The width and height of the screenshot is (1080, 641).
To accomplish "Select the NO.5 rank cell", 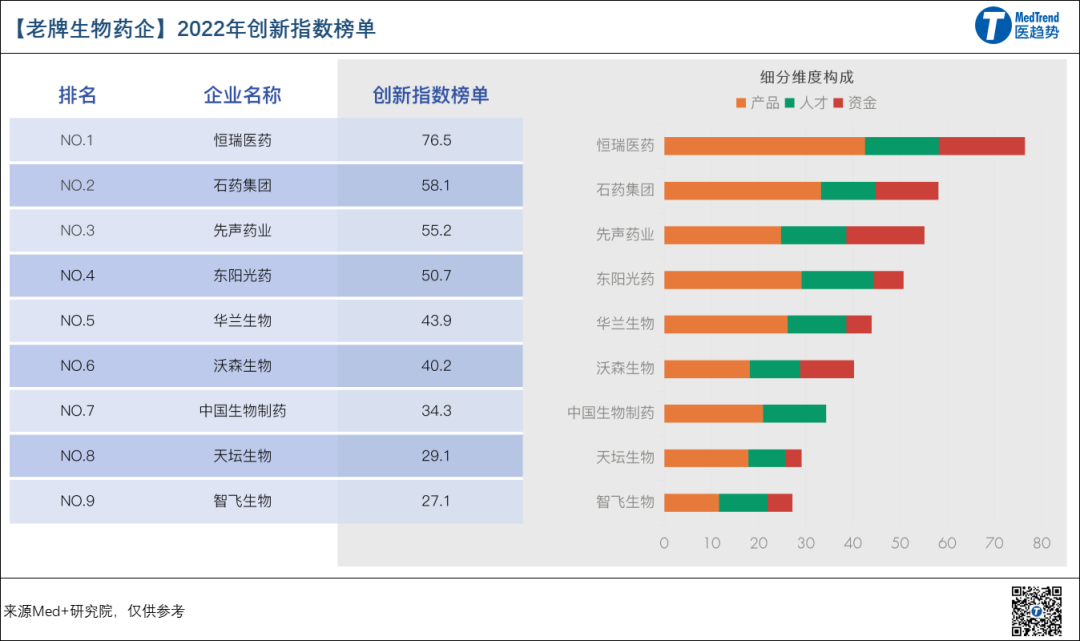I will coord(77,321).
